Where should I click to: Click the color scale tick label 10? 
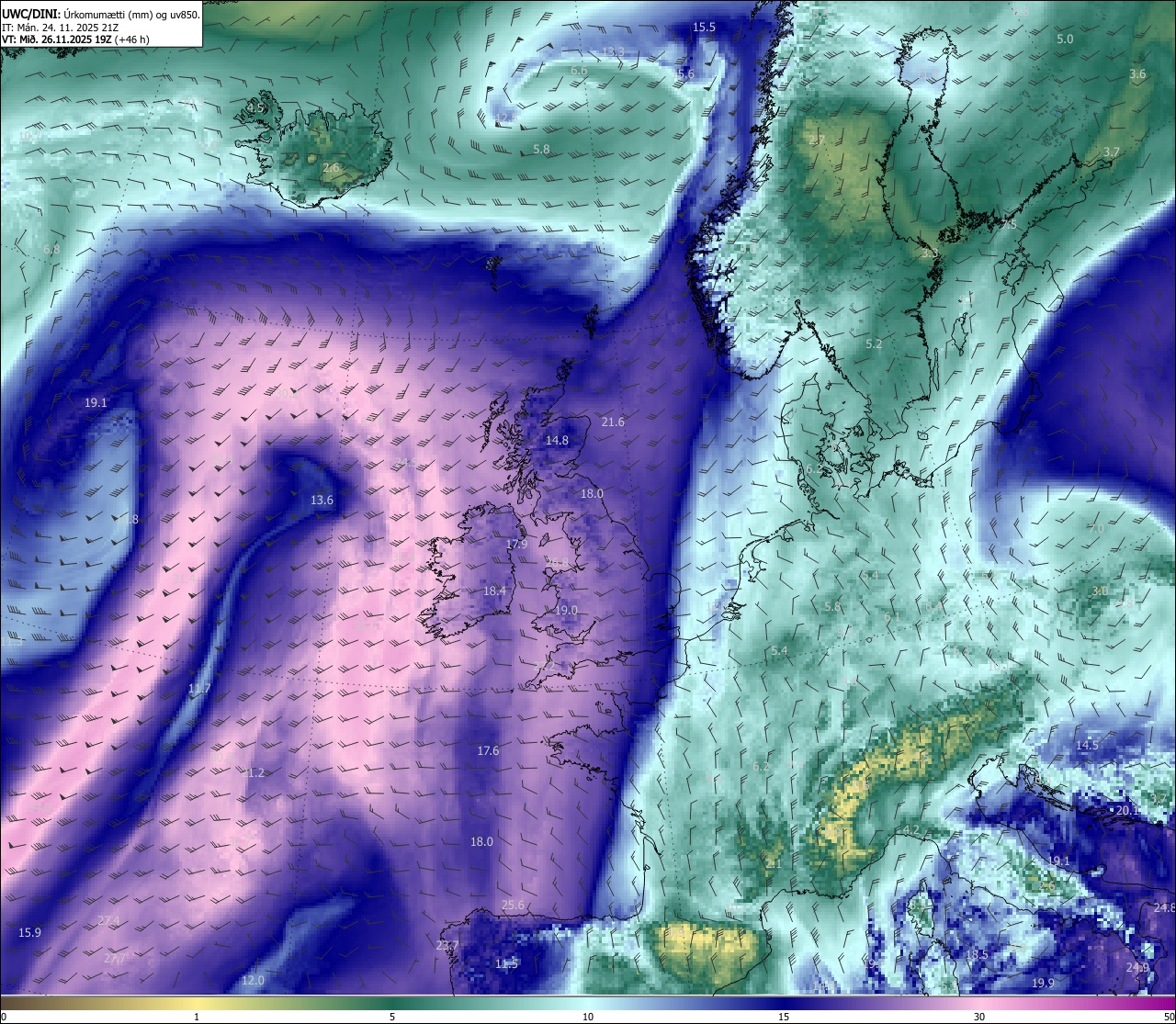[588, 1017]
